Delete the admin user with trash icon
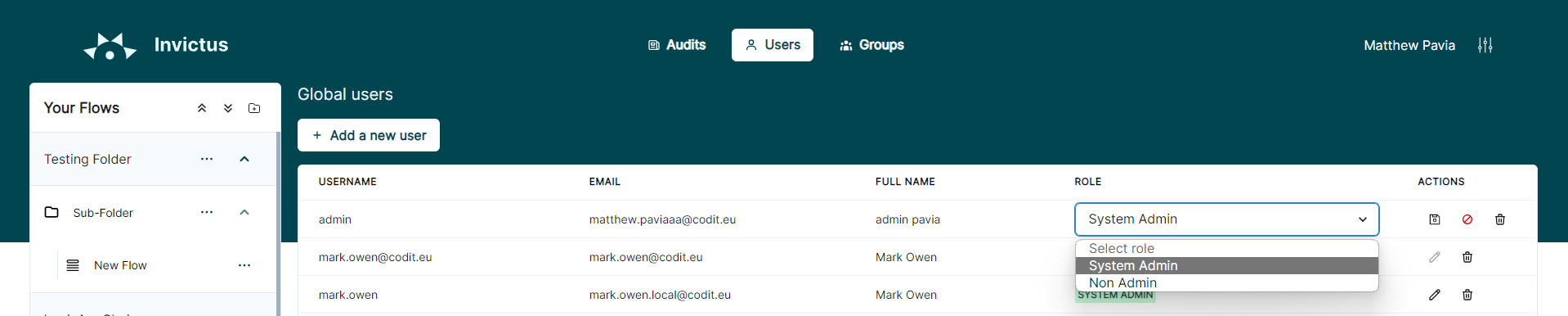1568x316 pixels. point(1500,219)
